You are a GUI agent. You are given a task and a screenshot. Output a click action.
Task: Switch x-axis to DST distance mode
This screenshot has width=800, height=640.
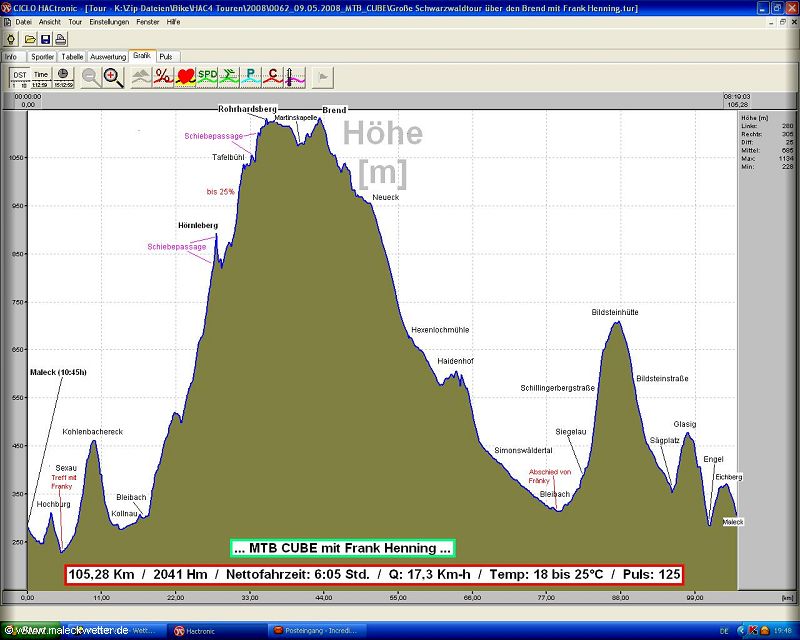click(19, 76)
